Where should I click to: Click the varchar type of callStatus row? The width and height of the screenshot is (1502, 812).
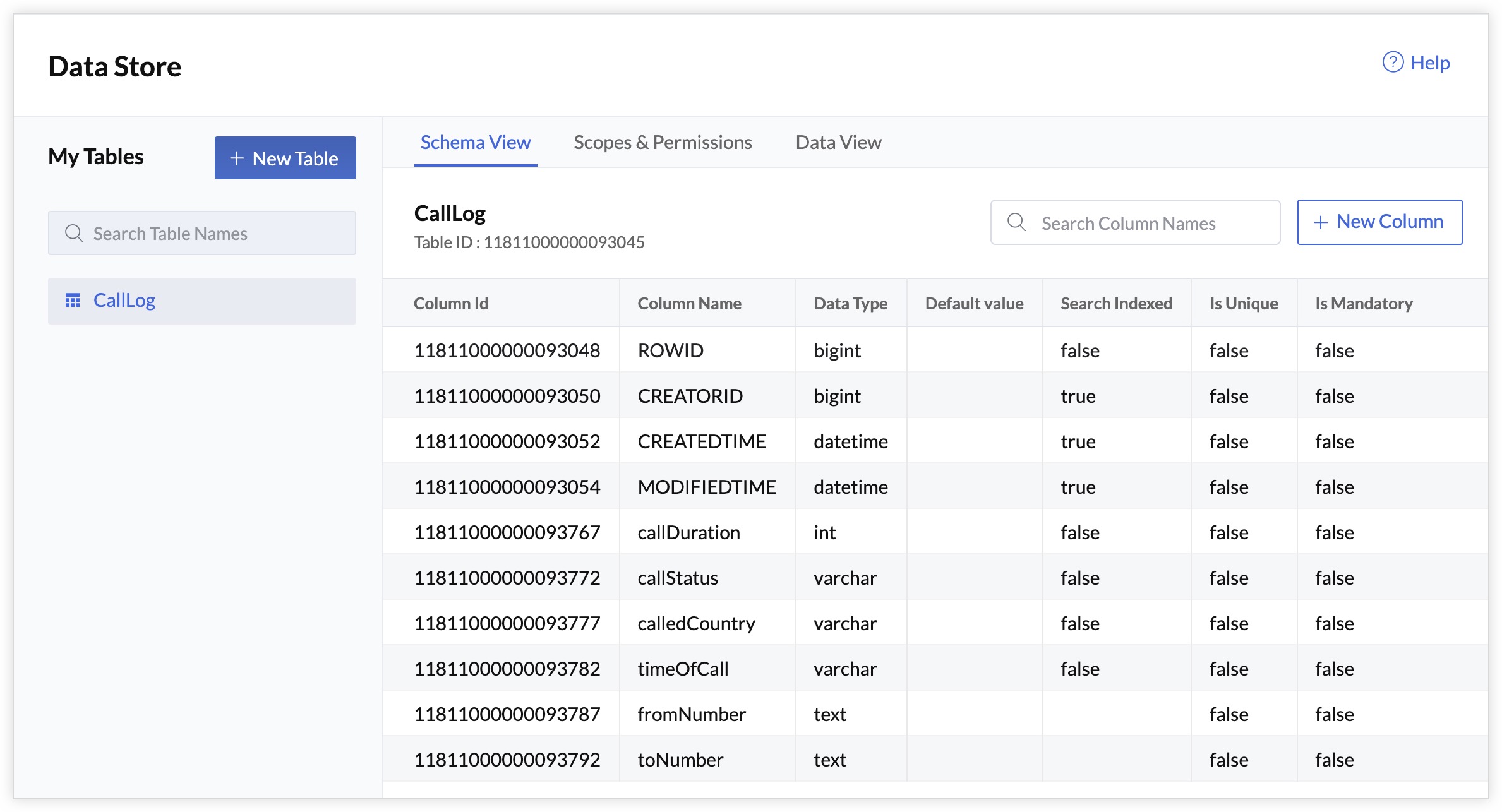coord(845,578)
